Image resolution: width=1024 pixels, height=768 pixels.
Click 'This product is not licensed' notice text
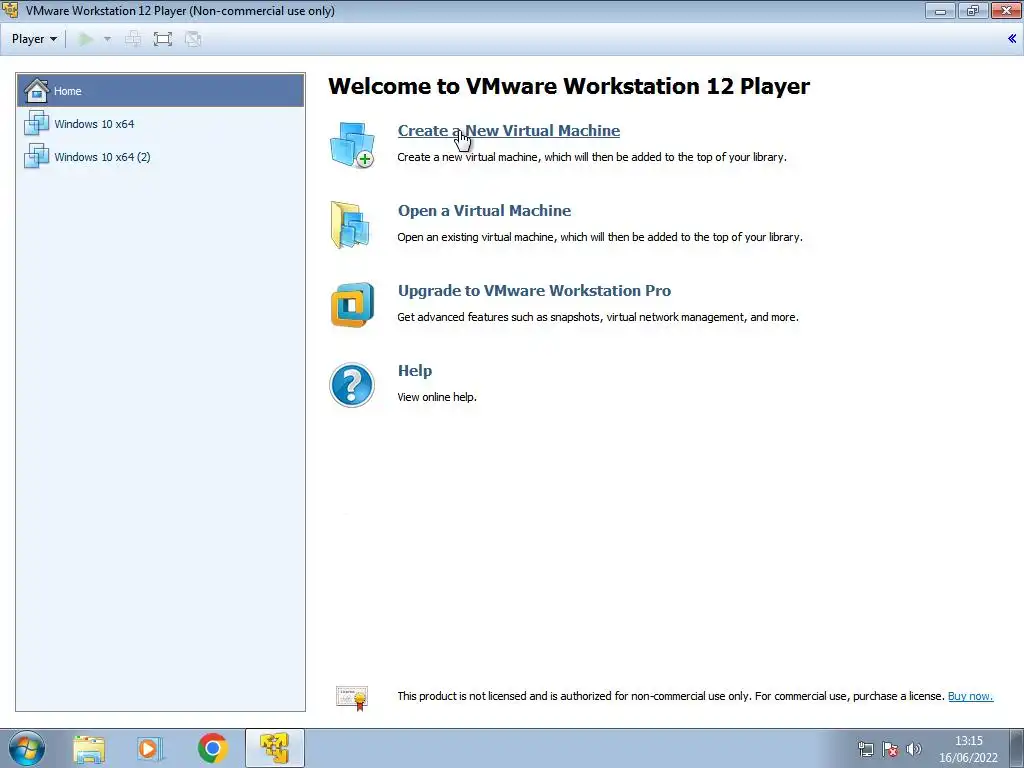coord(671,696)
